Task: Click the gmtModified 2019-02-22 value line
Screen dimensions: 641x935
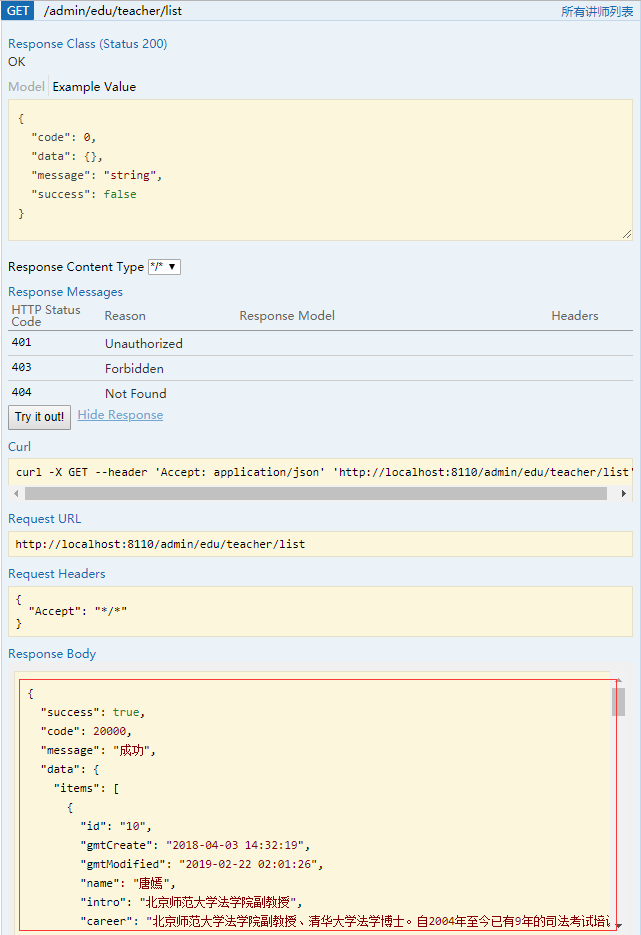Action: (x=202, y=864)
